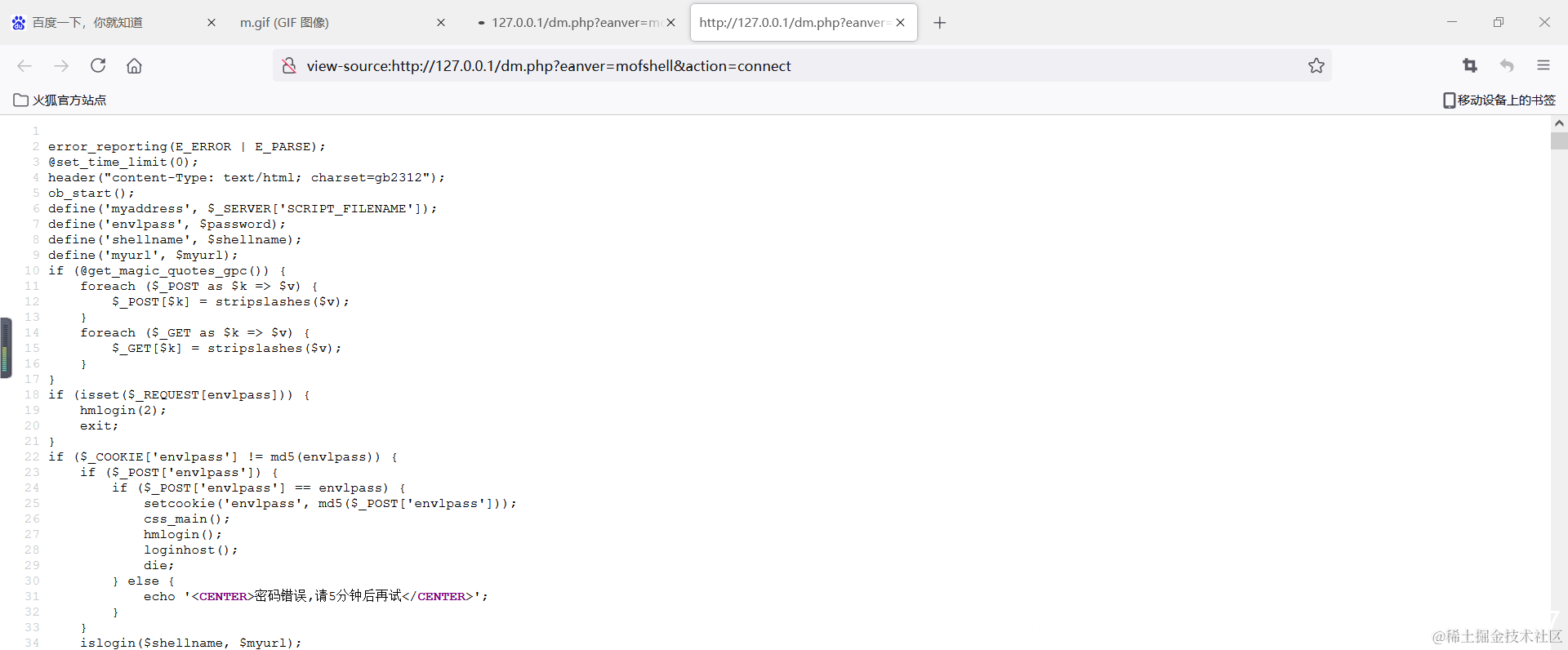This screenshot has width=1568, height=650.
Task: Open 移动设备上的书签 mobile bookmarks
Action: (x=1499, y=100)
